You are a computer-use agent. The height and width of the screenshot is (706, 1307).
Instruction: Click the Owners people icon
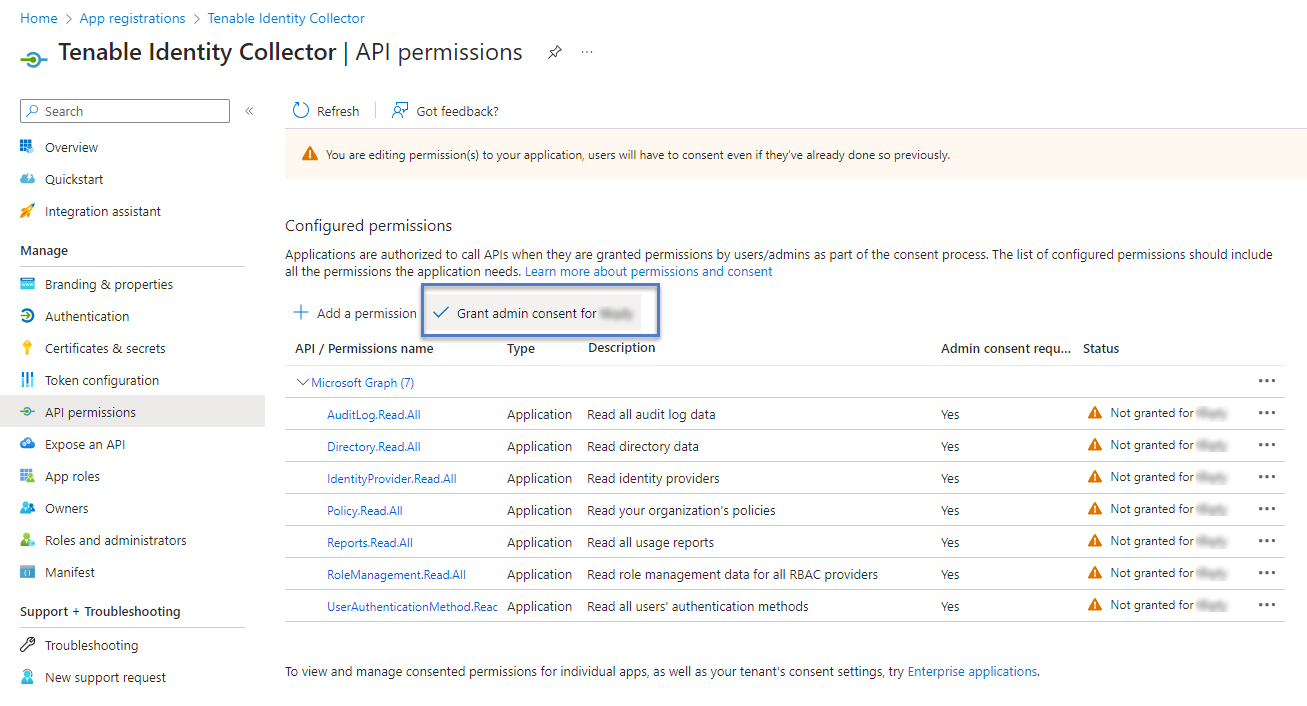27,508
